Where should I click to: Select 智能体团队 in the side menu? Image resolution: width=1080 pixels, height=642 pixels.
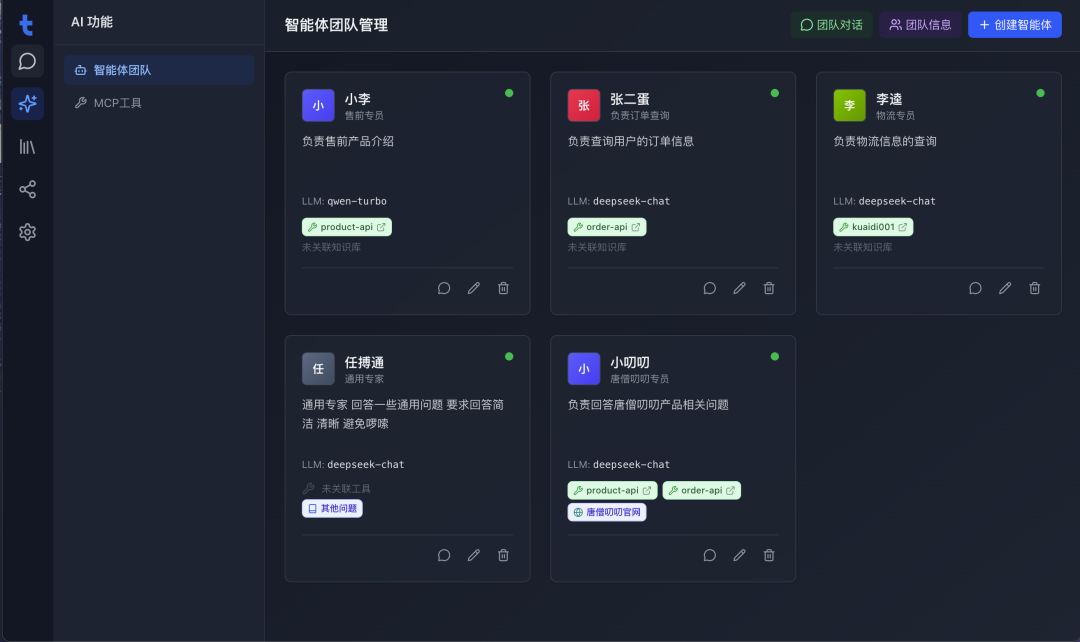[159, 70]
